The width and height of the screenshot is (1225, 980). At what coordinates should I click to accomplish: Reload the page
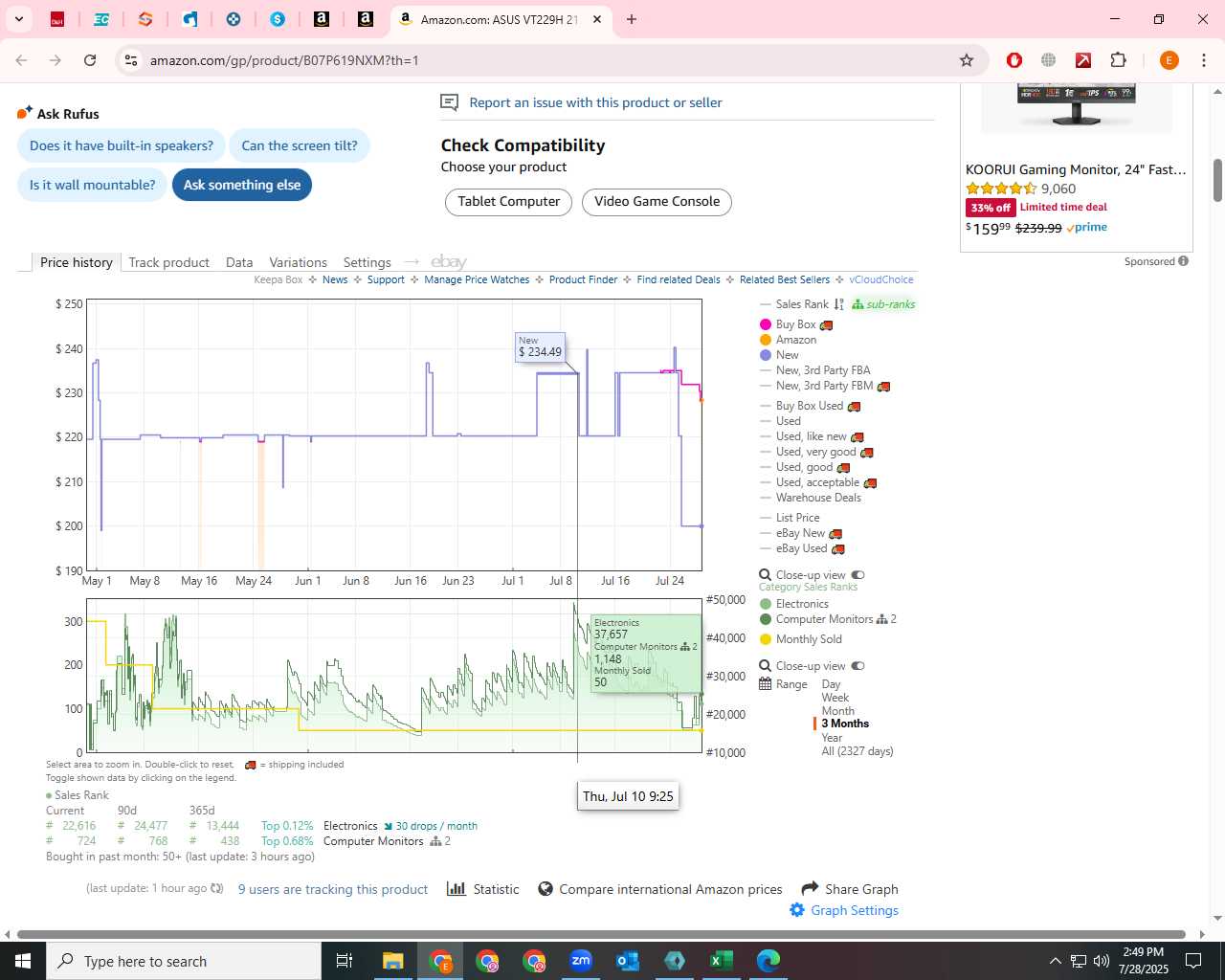(90, 60)
